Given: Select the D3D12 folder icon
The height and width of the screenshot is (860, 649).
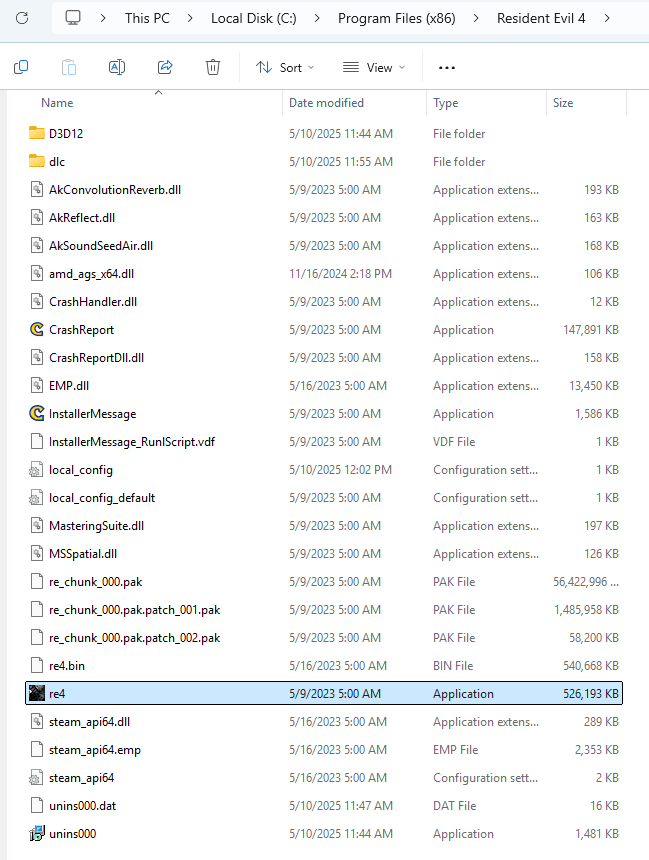Looking at the screenshot, I should pyautogui.click(x=37, y=134).
